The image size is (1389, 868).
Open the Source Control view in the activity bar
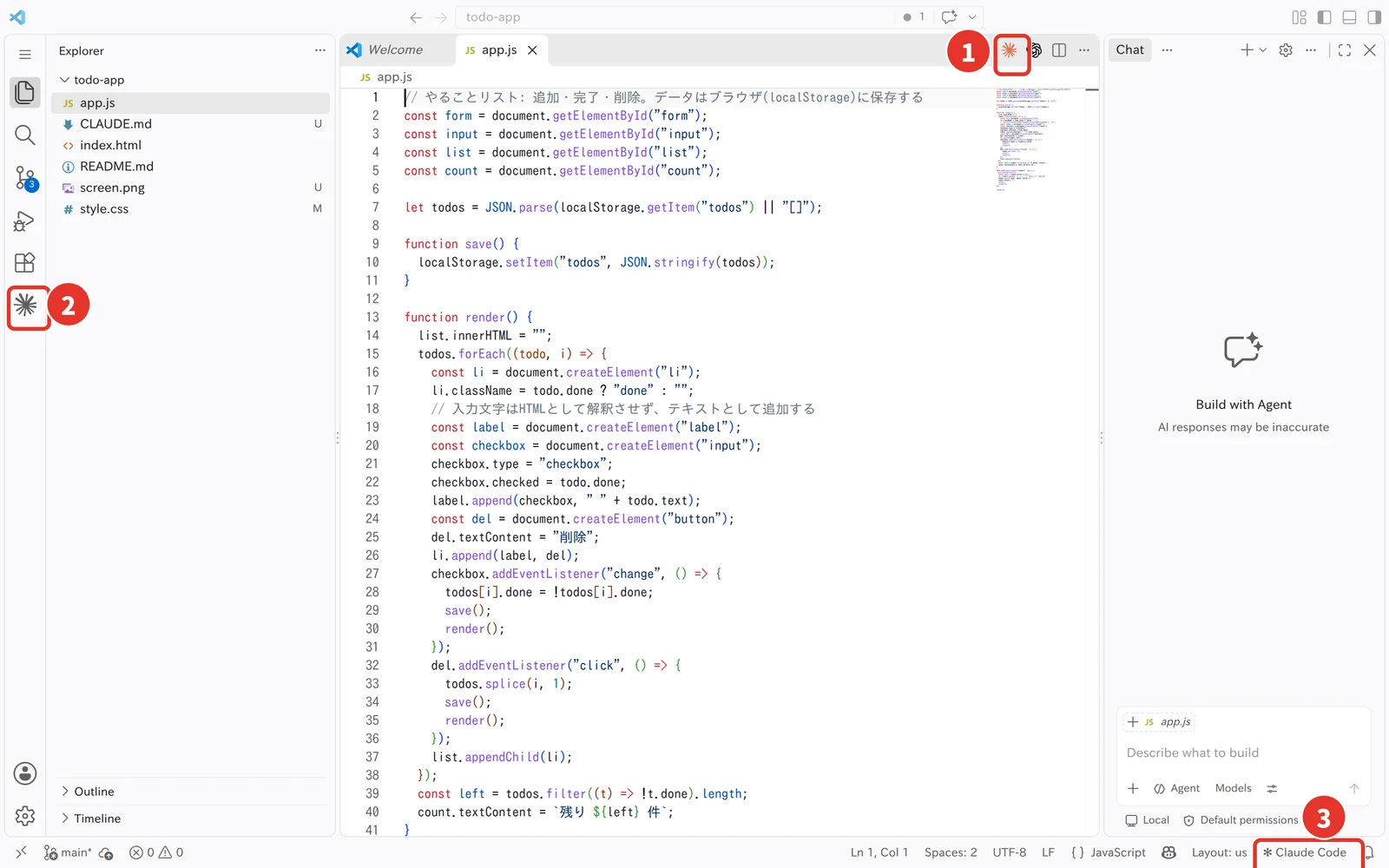25,178
